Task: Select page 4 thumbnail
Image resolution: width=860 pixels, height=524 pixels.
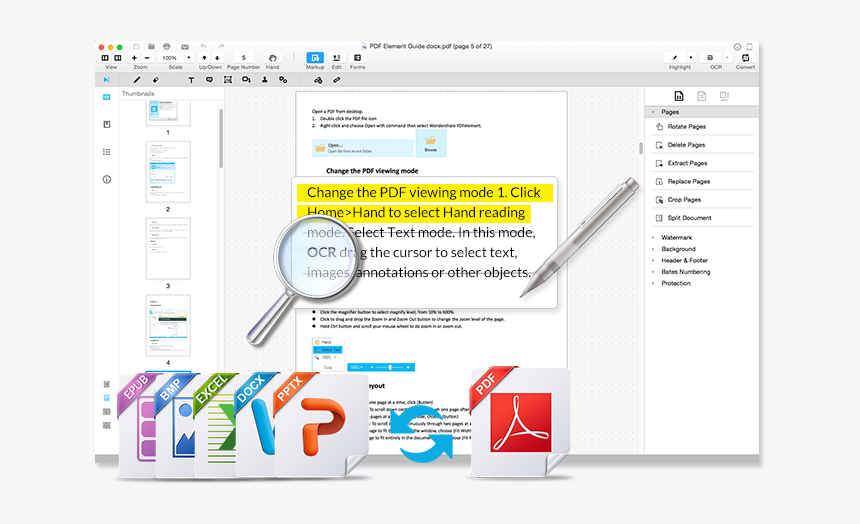Action: click(168, 325)
